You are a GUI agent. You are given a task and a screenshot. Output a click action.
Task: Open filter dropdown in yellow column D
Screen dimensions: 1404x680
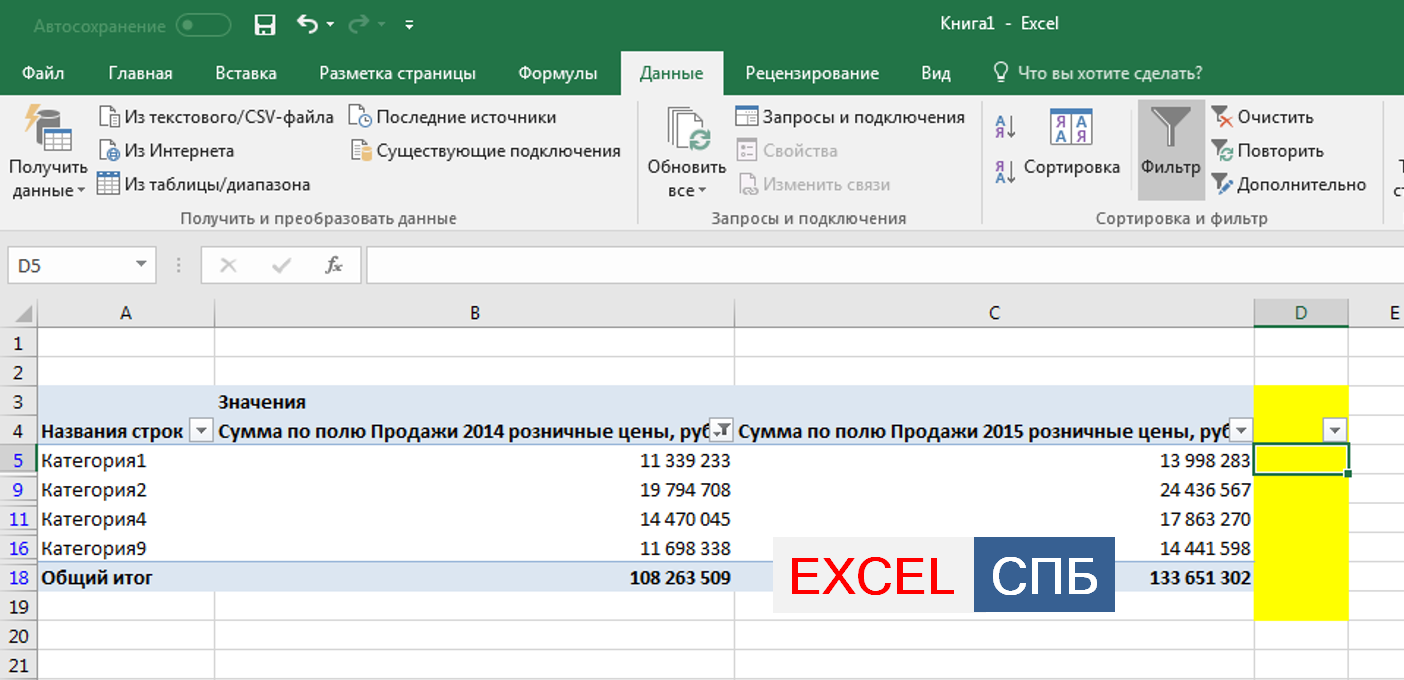click(1335, 431)
